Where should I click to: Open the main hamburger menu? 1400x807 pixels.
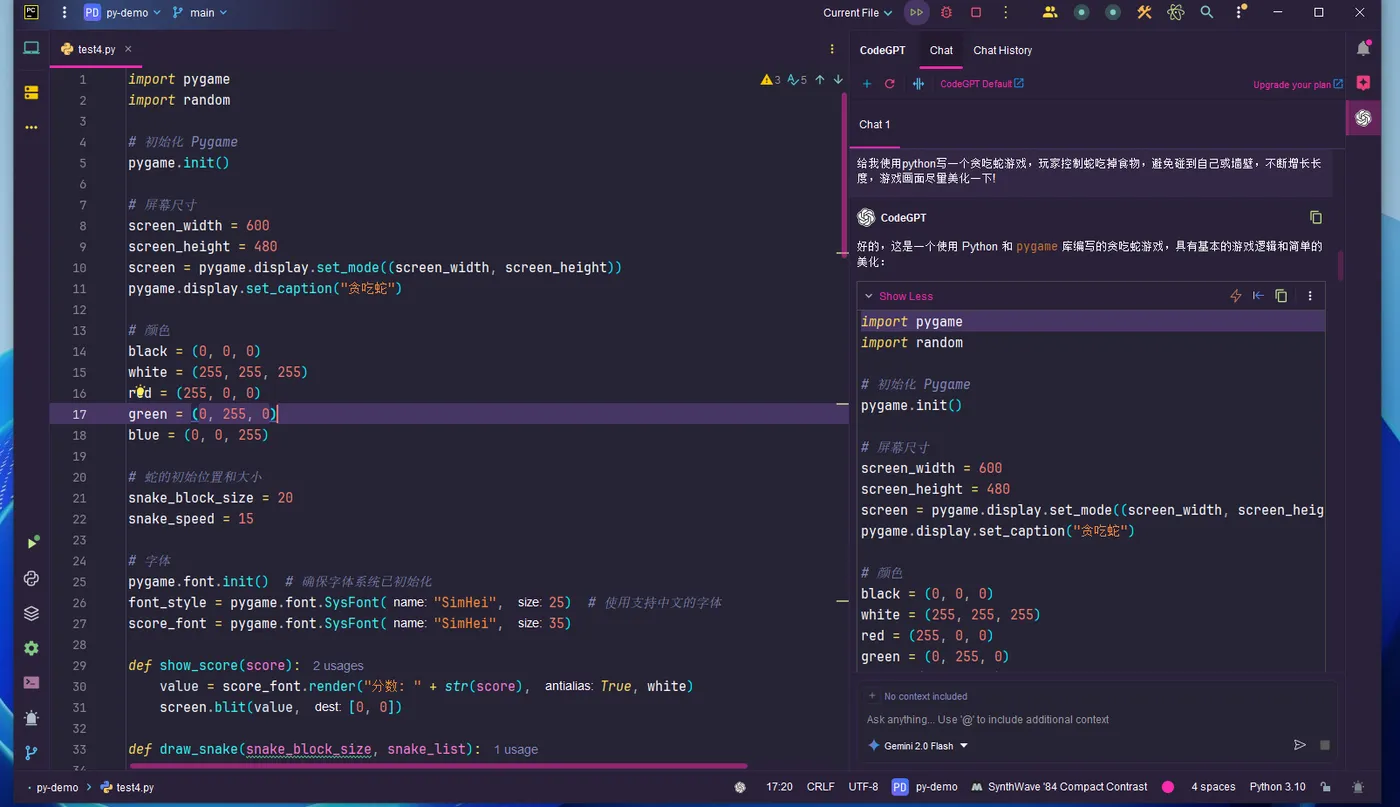[x=65, y=13]
